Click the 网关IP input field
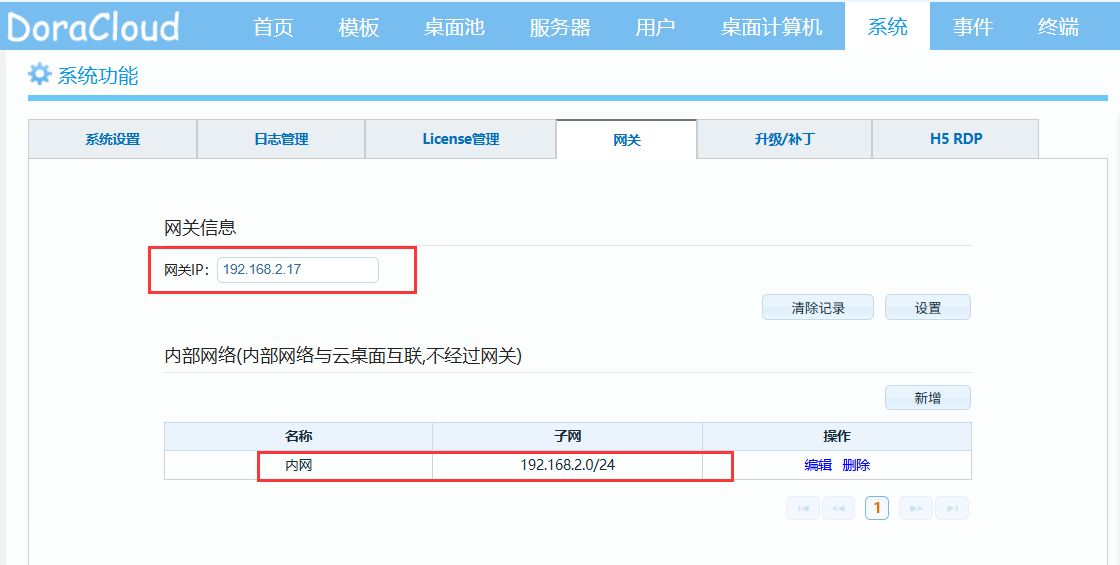Viewport: 1120px width, 565px height. pyautogui.click(x=298, y=270)
